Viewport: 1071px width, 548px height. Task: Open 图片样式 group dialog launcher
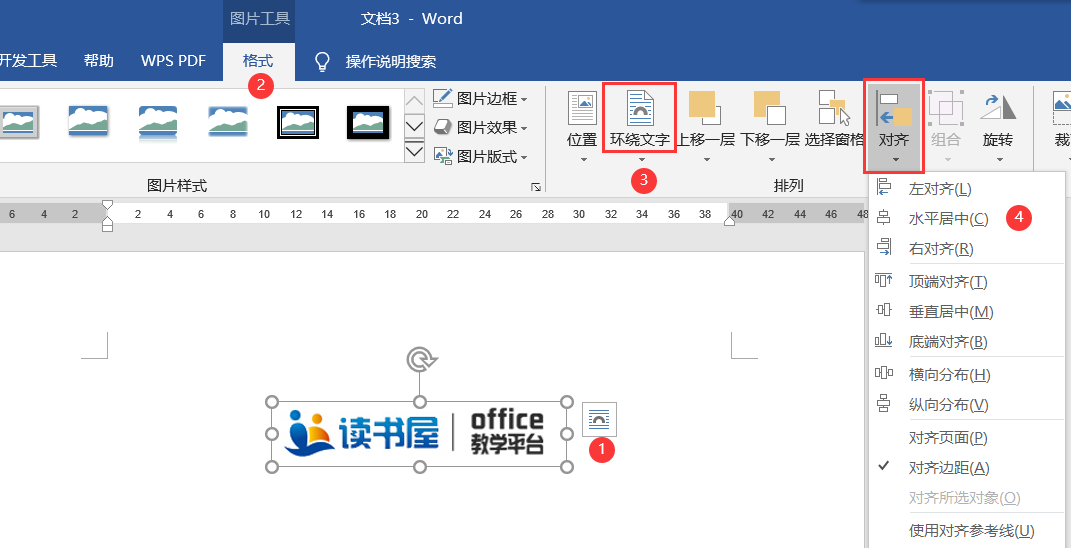click(x=536, y=187)
